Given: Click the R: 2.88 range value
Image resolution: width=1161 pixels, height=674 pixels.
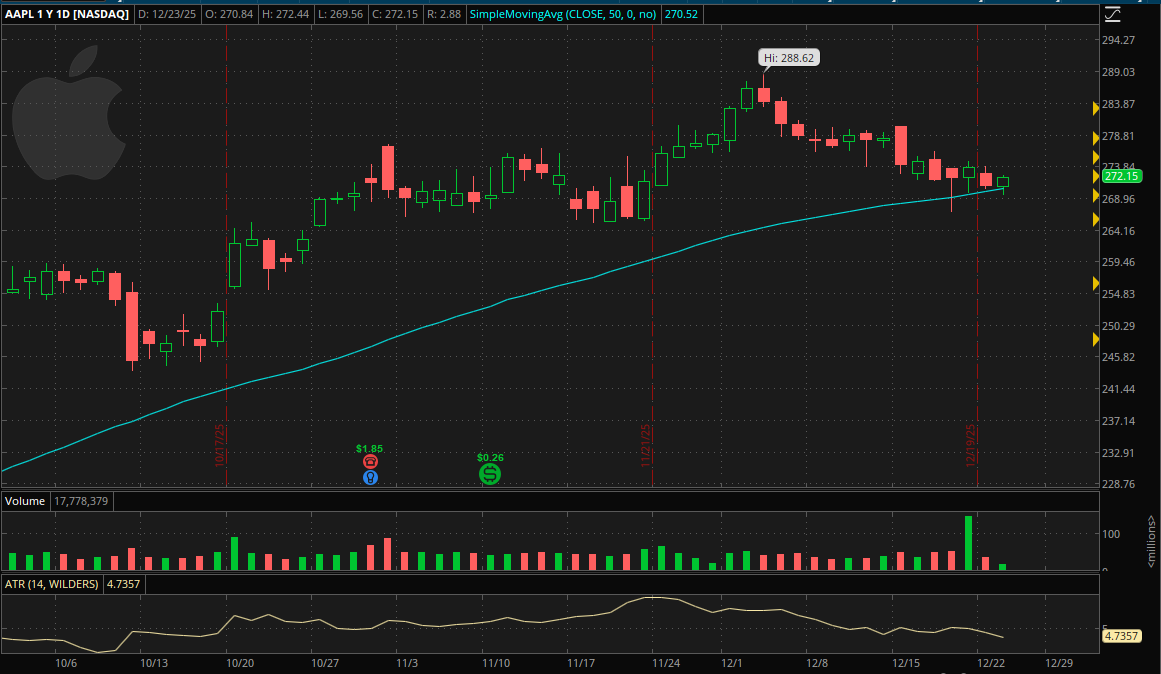Looking at the screenshot, I should (444, 14).
